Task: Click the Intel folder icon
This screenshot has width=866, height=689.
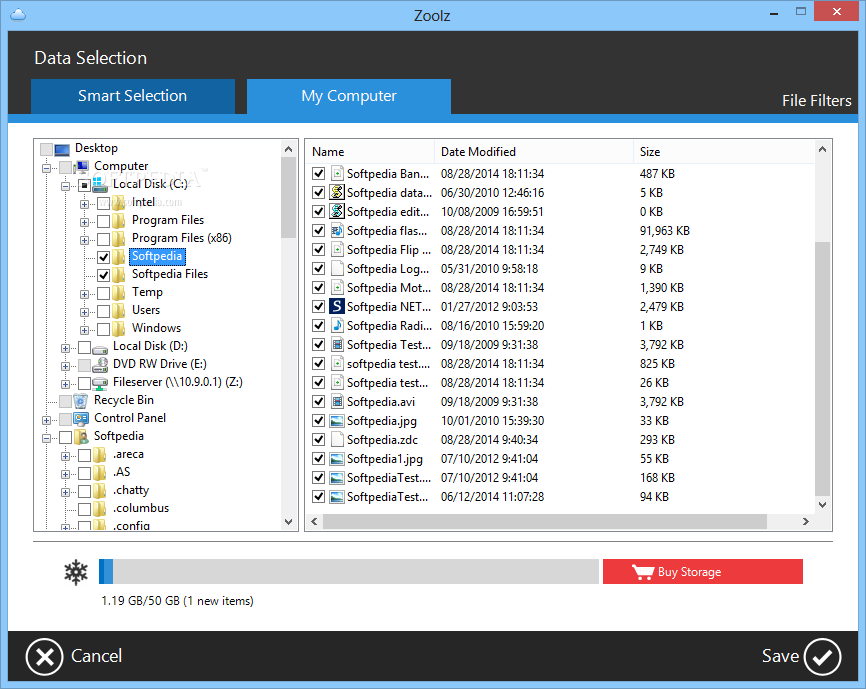Action: (119, 203)
